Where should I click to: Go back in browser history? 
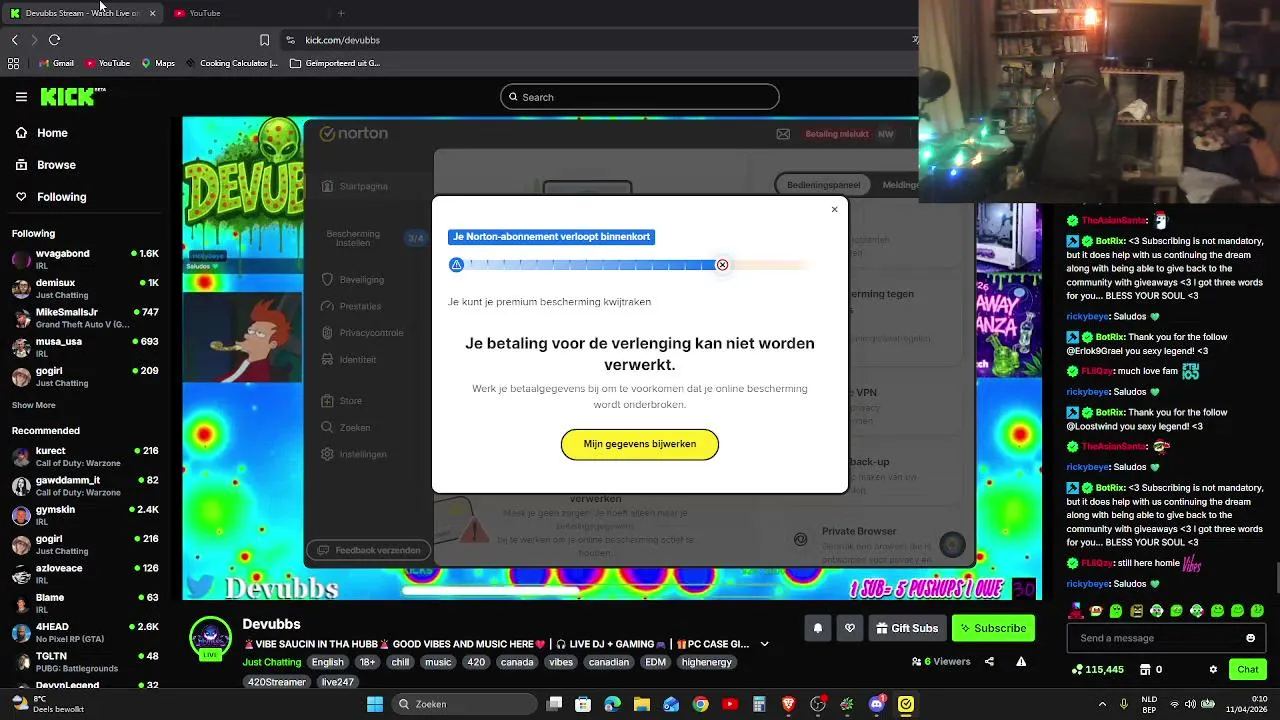click(x=14, y=40)
